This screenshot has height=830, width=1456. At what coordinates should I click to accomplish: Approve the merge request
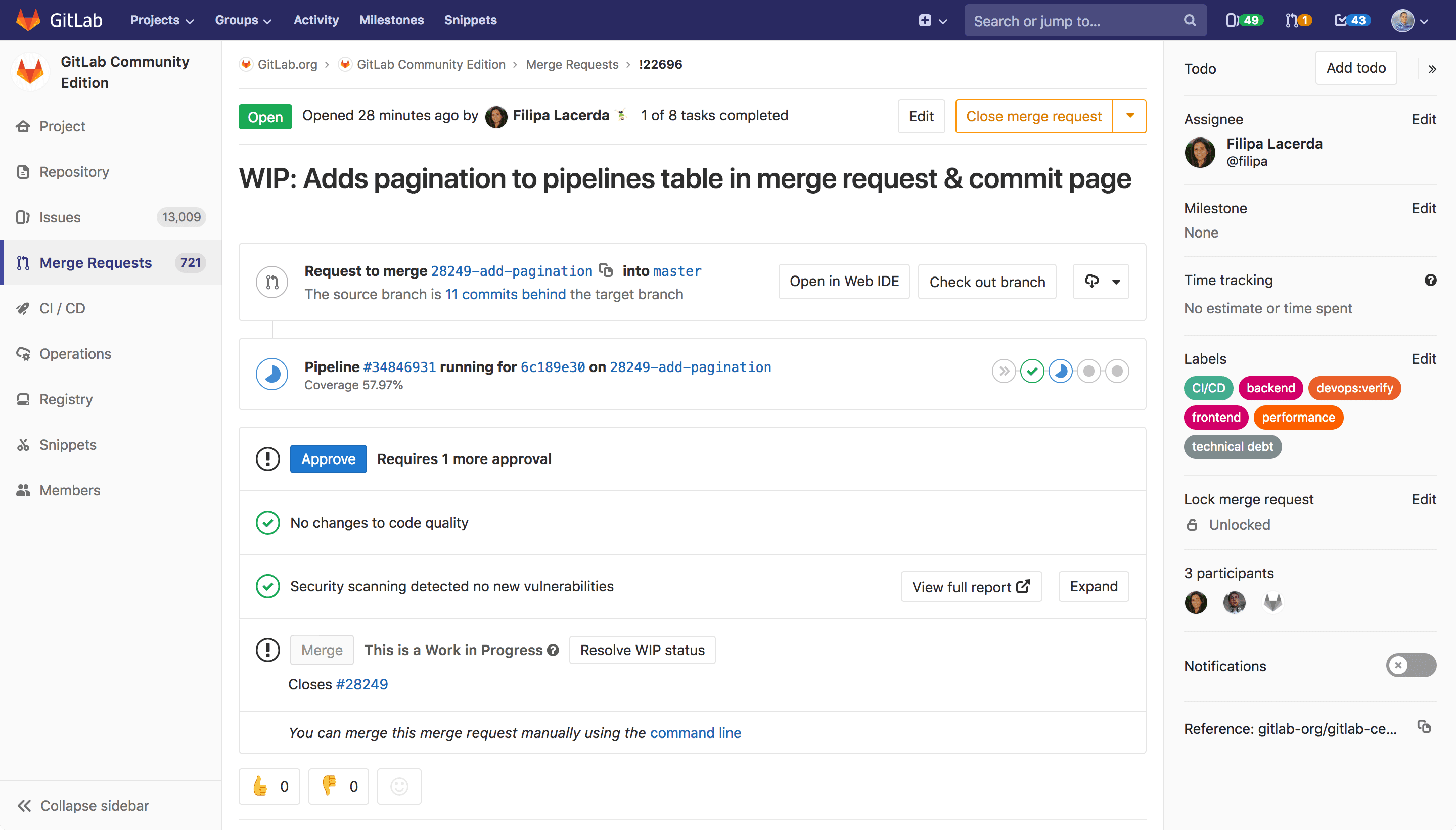click(x=329, y=458)
